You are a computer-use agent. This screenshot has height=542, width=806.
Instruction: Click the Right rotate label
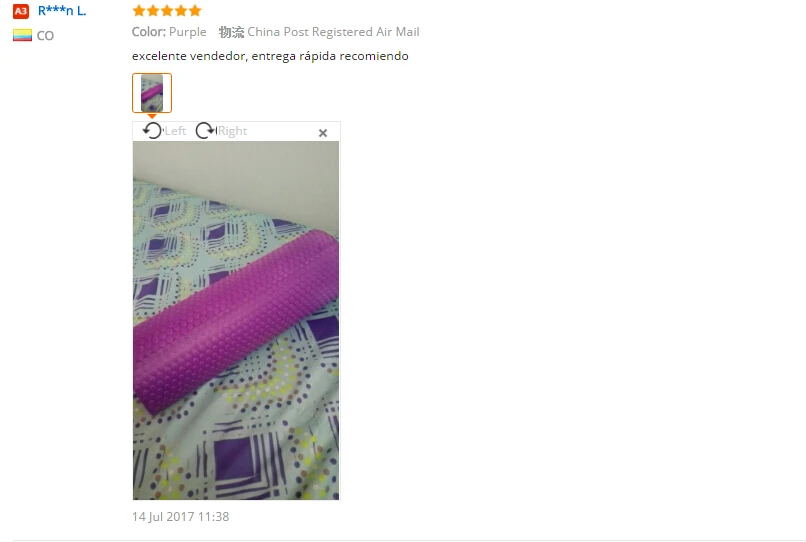[232, 131]
